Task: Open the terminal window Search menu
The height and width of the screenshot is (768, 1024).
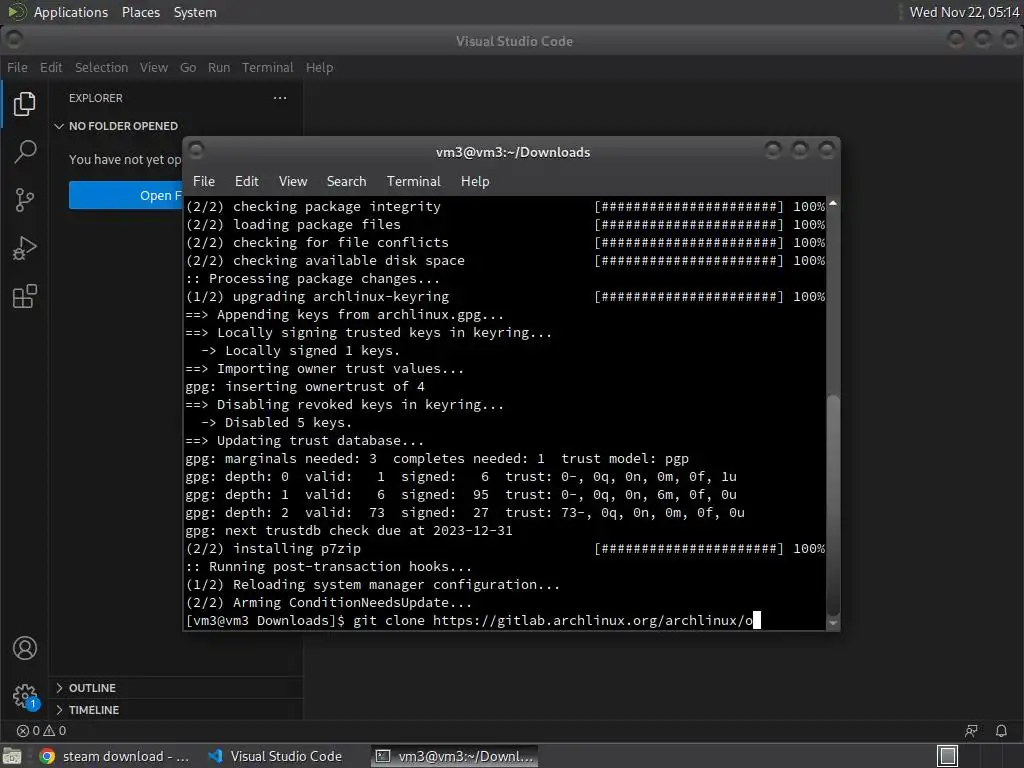Action: pyautogui.click(x=346, y=181)
